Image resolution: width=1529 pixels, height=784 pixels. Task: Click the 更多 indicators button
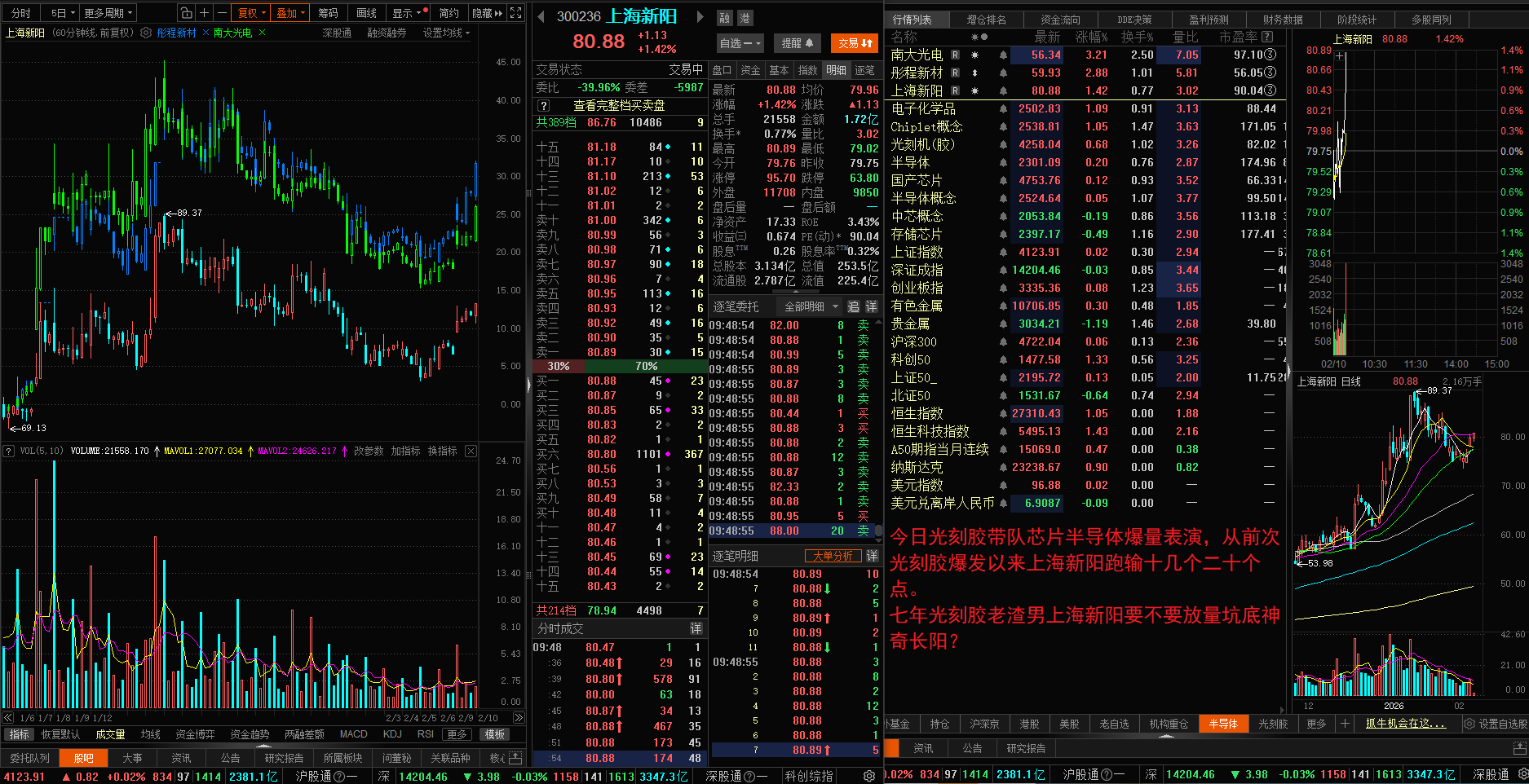(x=457, y=734)
